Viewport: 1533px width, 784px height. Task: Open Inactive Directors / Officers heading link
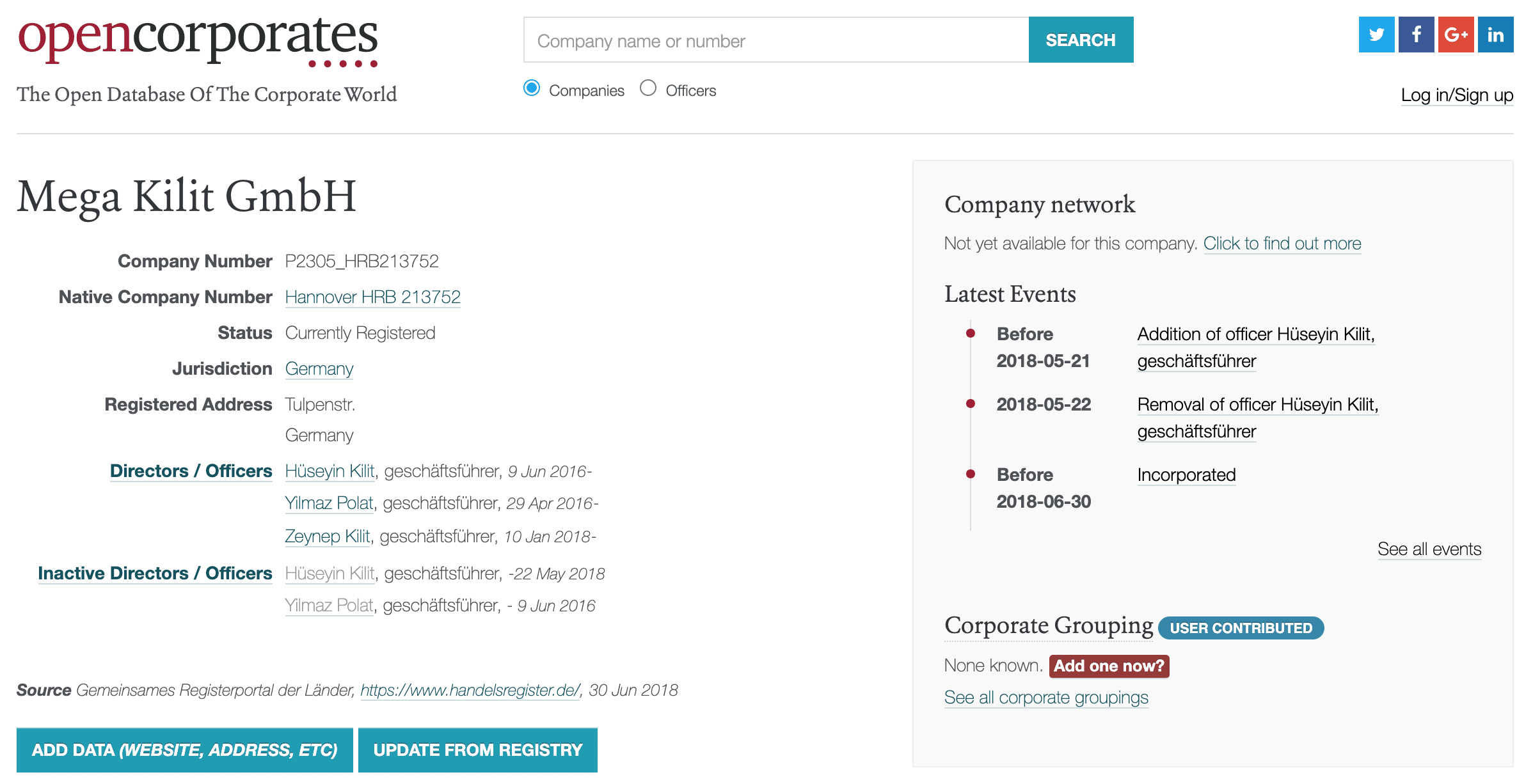pyautogui.click(x=155, y=574)
